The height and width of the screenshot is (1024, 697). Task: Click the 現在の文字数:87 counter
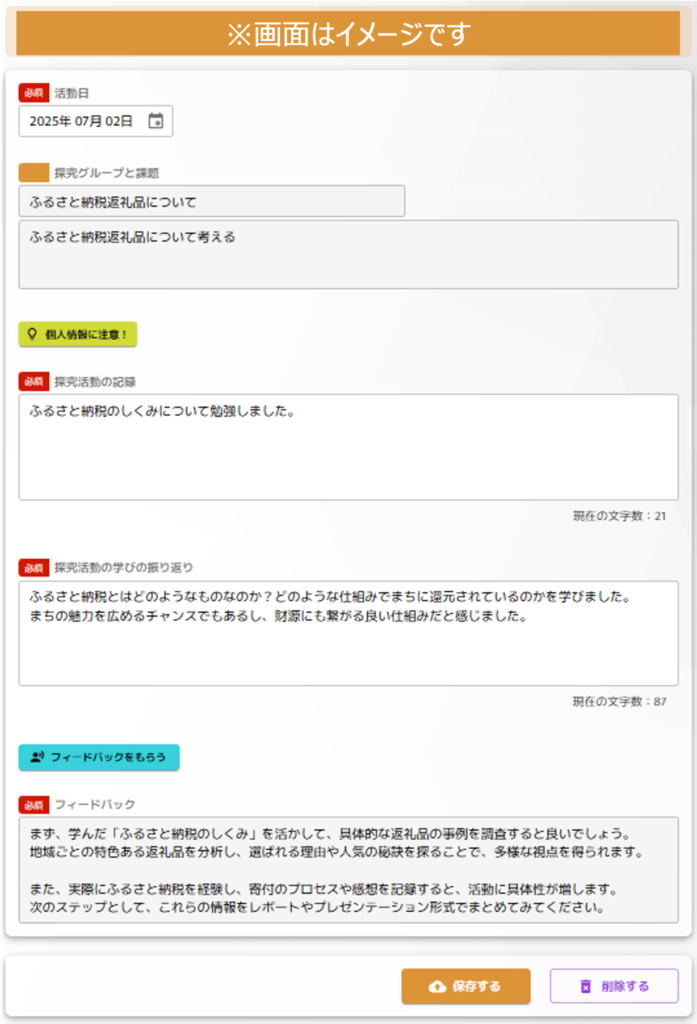619,702
